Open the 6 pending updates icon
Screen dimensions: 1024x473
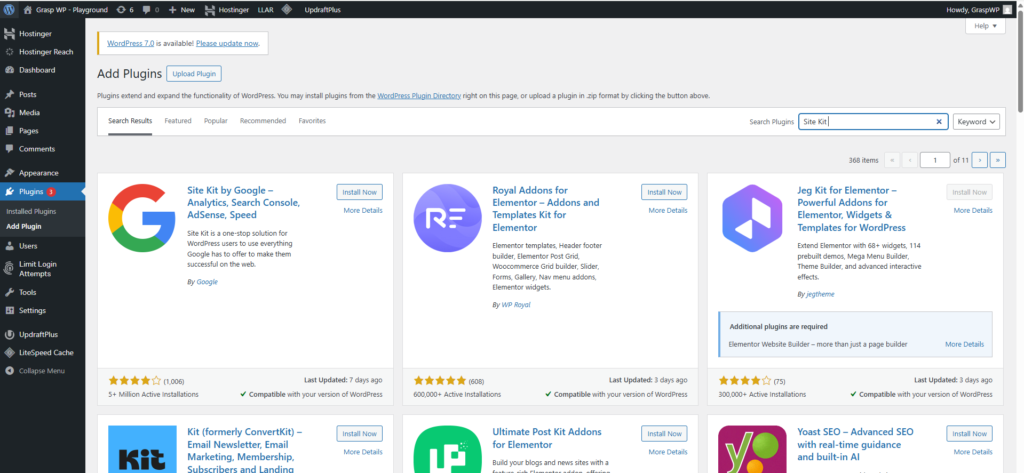125,10
